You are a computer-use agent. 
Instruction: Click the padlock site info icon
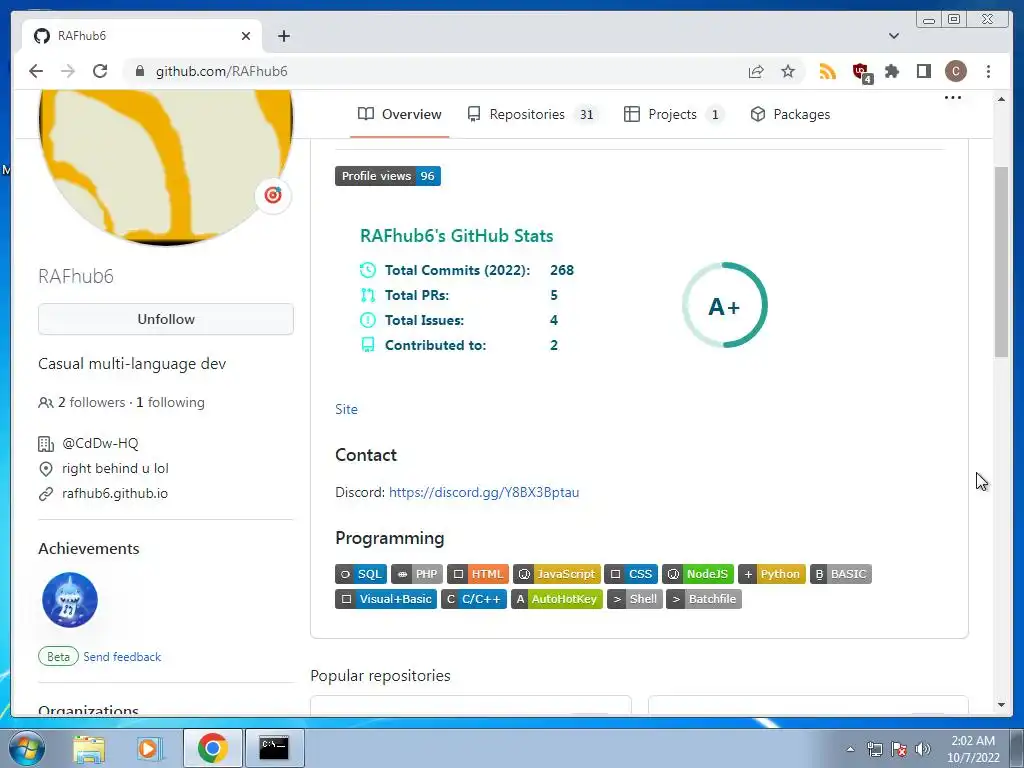140,71
